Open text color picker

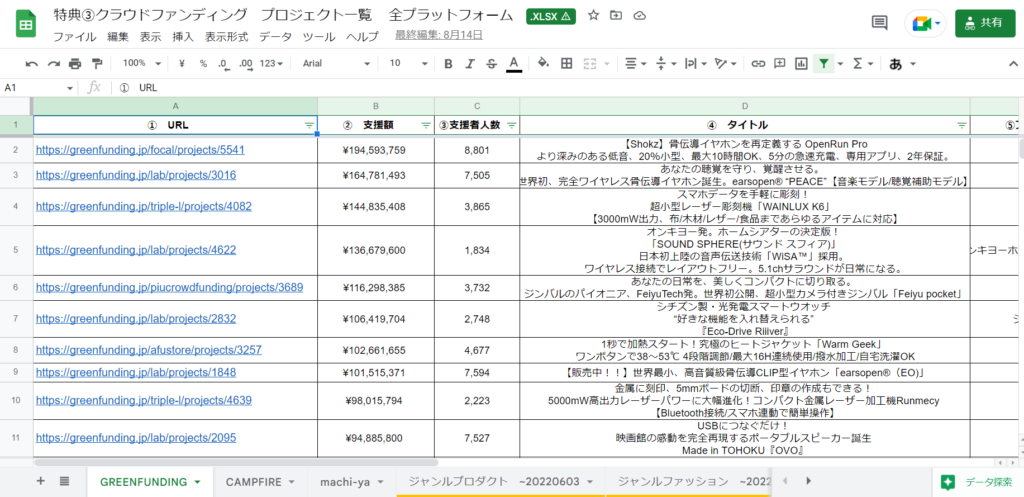pos(514,63)
